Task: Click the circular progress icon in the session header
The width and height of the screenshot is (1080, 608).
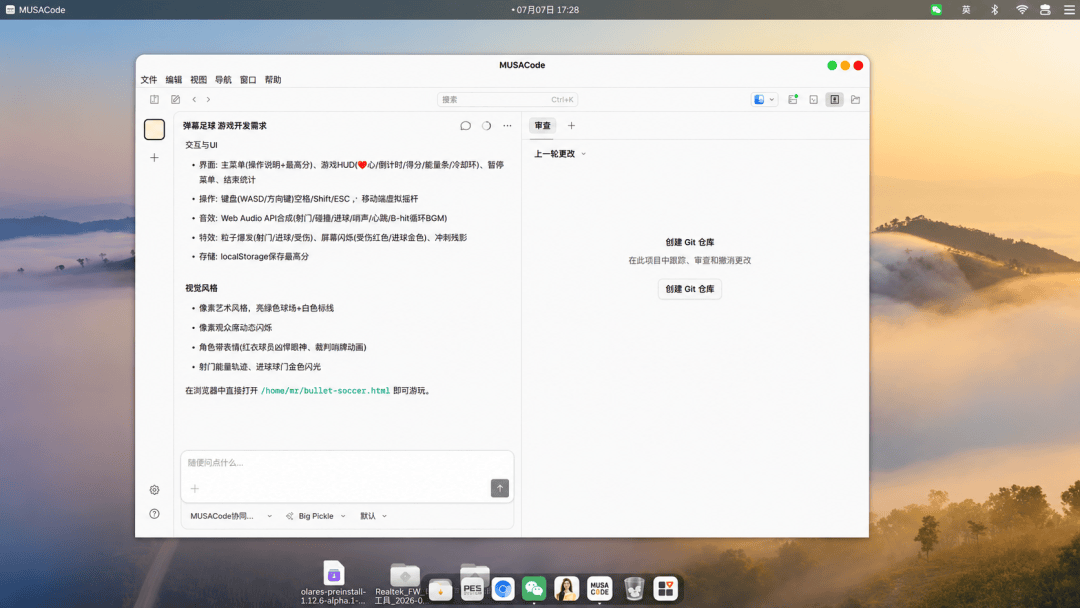Action: click(x=486, y=125)
